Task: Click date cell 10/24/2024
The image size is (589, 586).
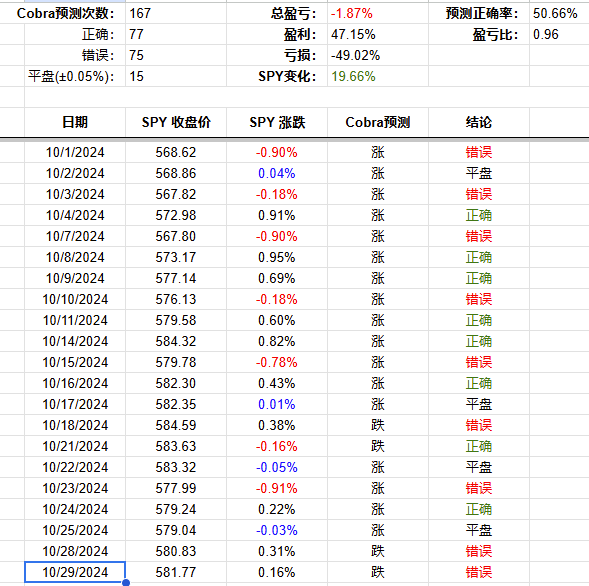Action: (75, 510)
